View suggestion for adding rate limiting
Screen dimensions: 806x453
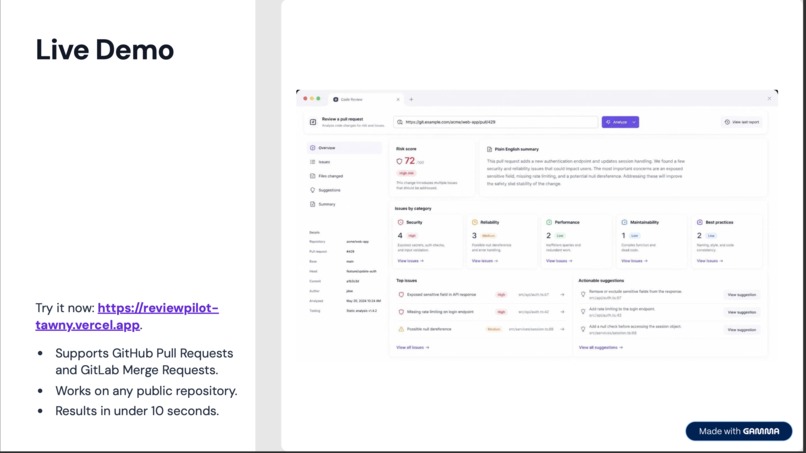(741, 312)
